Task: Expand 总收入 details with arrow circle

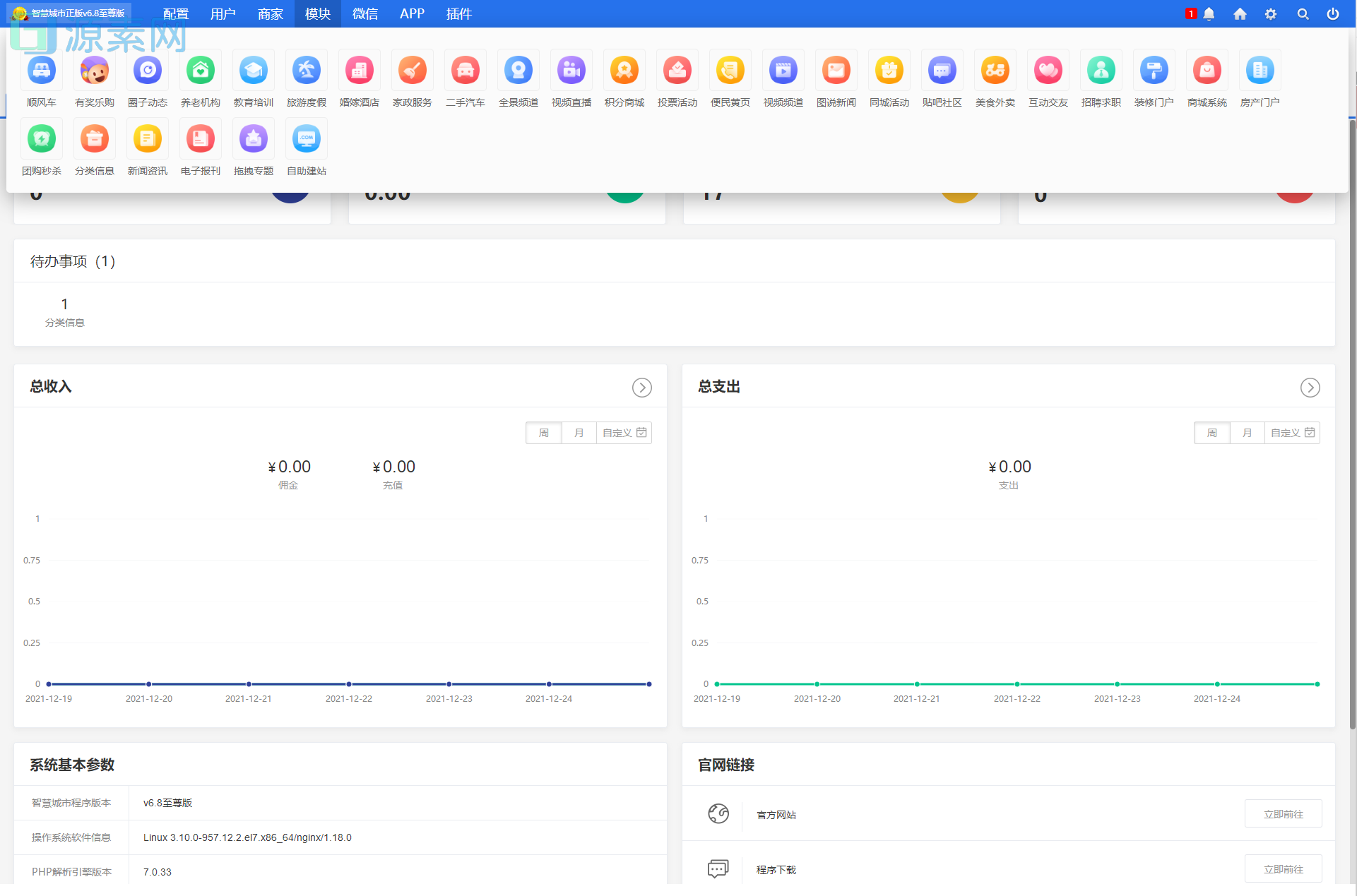Action: click(x=641, y=388)
